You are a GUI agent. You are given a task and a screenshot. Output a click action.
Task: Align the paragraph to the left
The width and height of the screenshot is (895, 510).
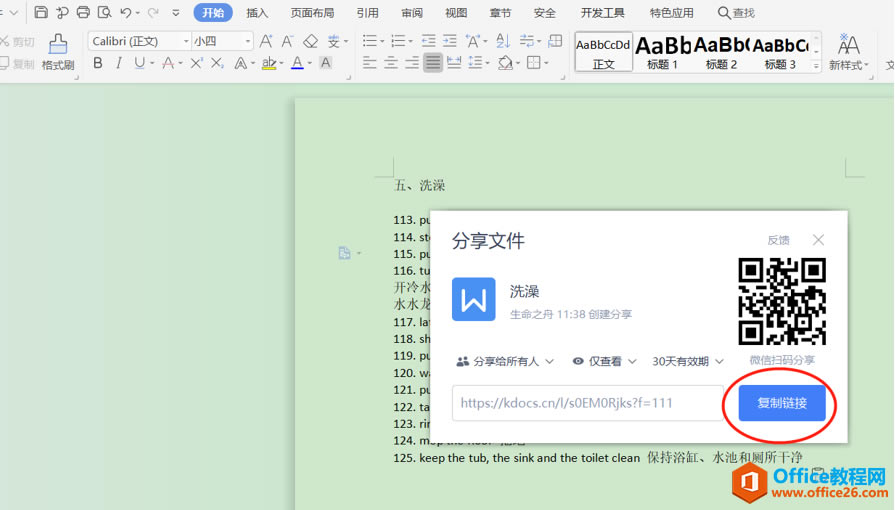click(369, 63)
